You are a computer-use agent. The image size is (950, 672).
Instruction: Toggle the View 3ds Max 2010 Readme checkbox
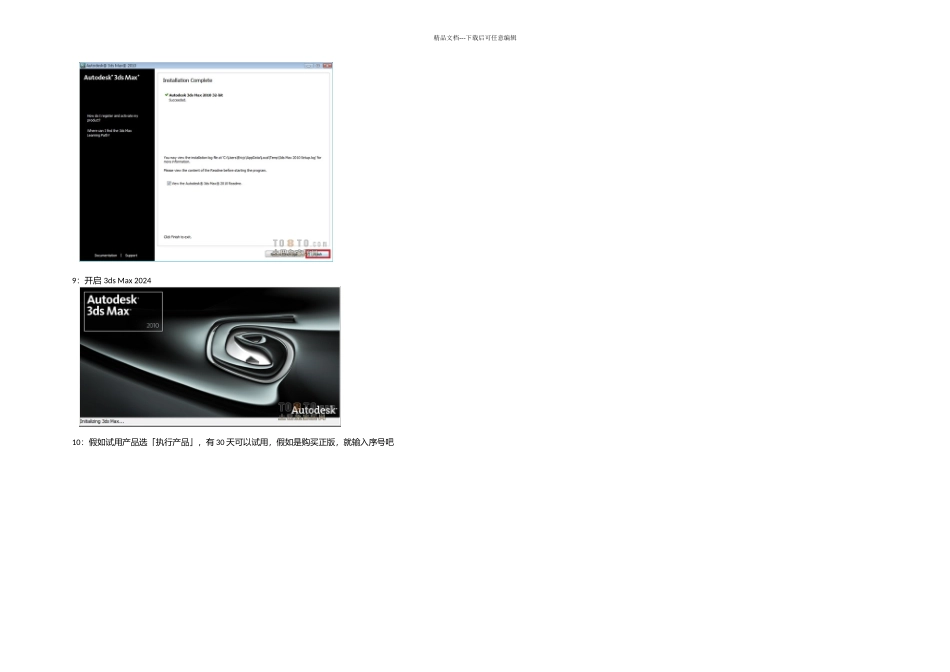[169, 183]
